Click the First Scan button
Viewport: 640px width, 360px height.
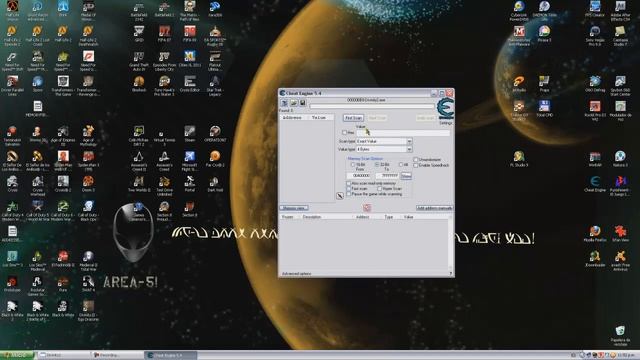point(353,118)
